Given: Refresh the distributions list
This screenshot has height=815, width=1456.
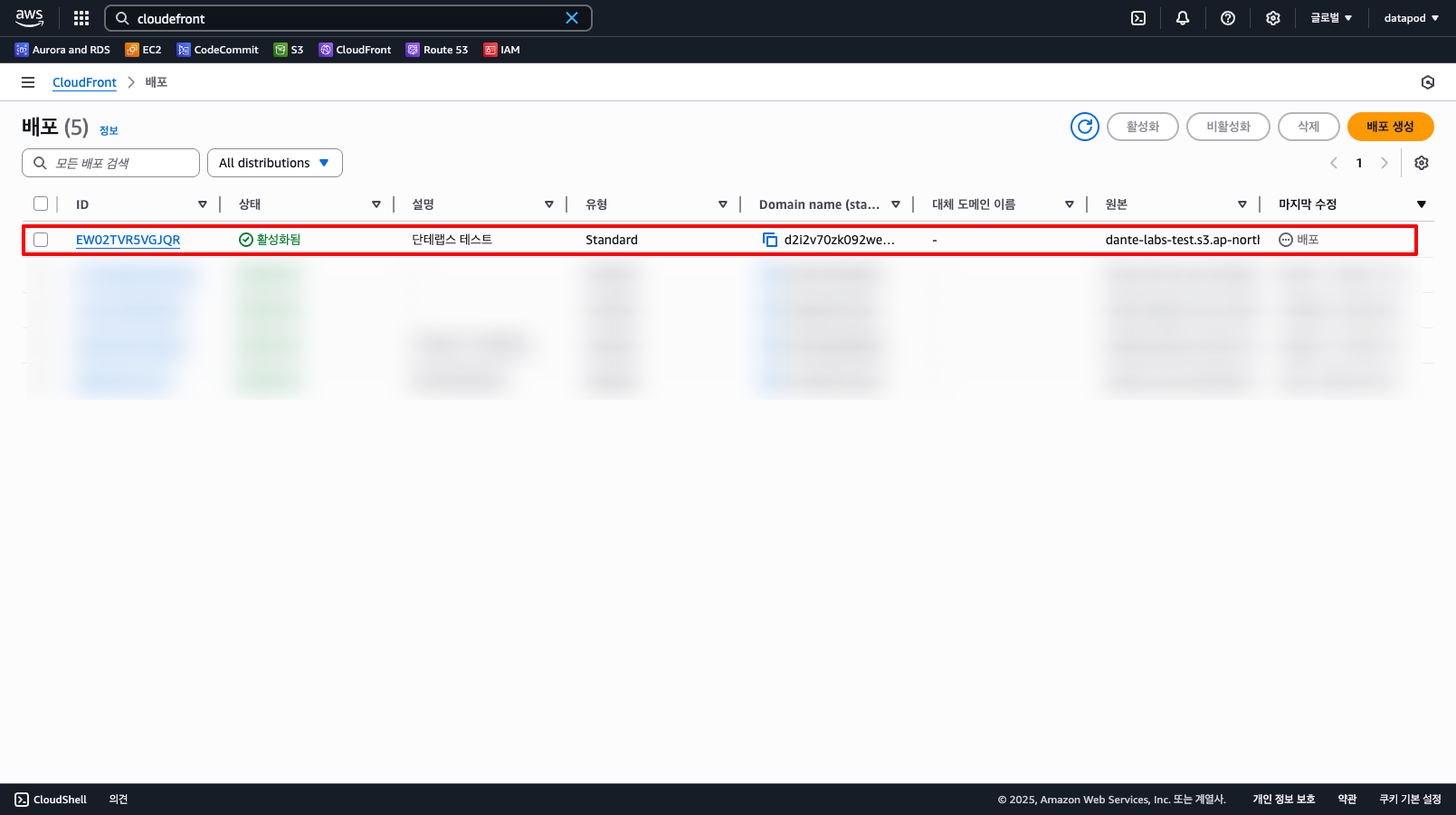Looking at the screenshot, I should coord(1085,127).
